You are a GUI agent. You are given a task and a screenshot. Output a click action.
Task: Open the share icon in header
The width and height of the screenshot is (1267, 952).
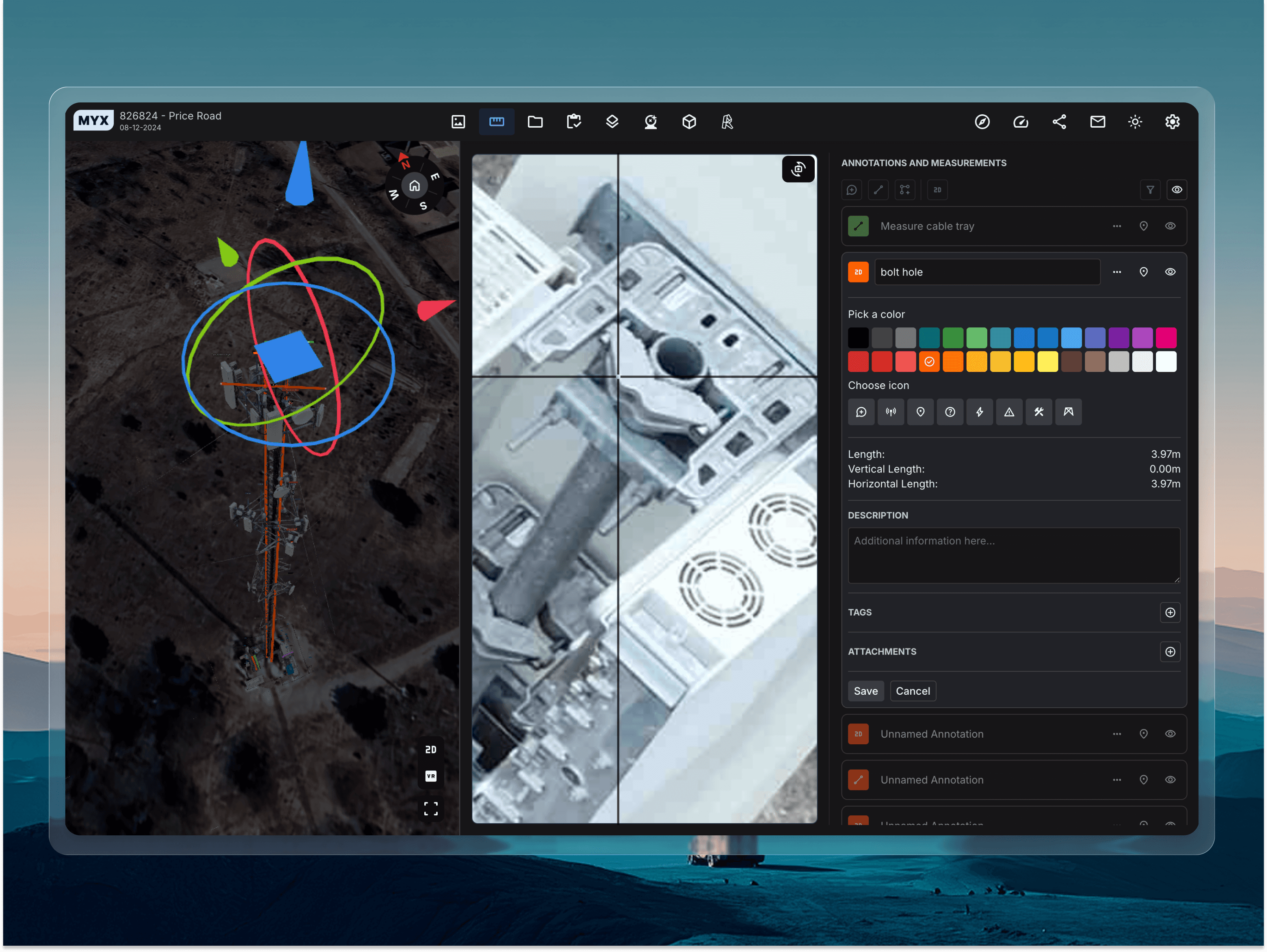click(1059, 121)
